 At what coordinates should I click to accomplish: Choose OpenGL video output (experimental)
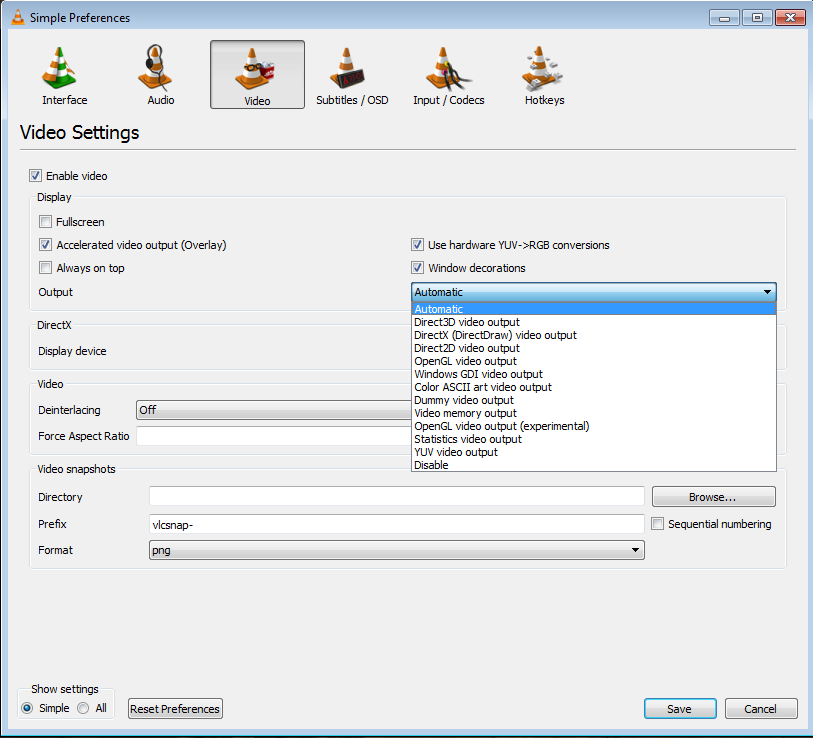coord(594,426)
